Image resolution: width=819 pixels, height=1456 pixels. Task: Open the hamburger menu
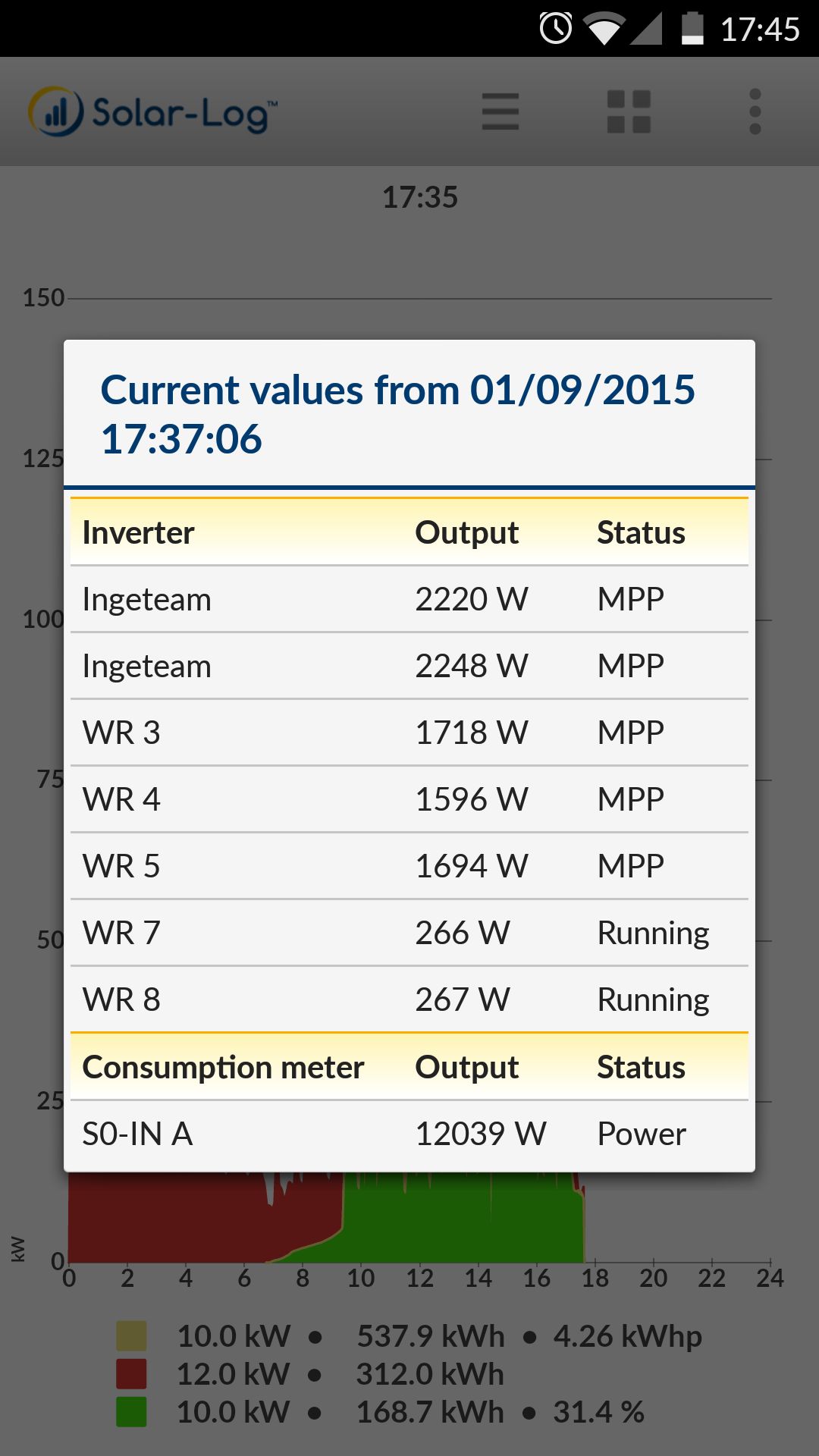[500, 112]
